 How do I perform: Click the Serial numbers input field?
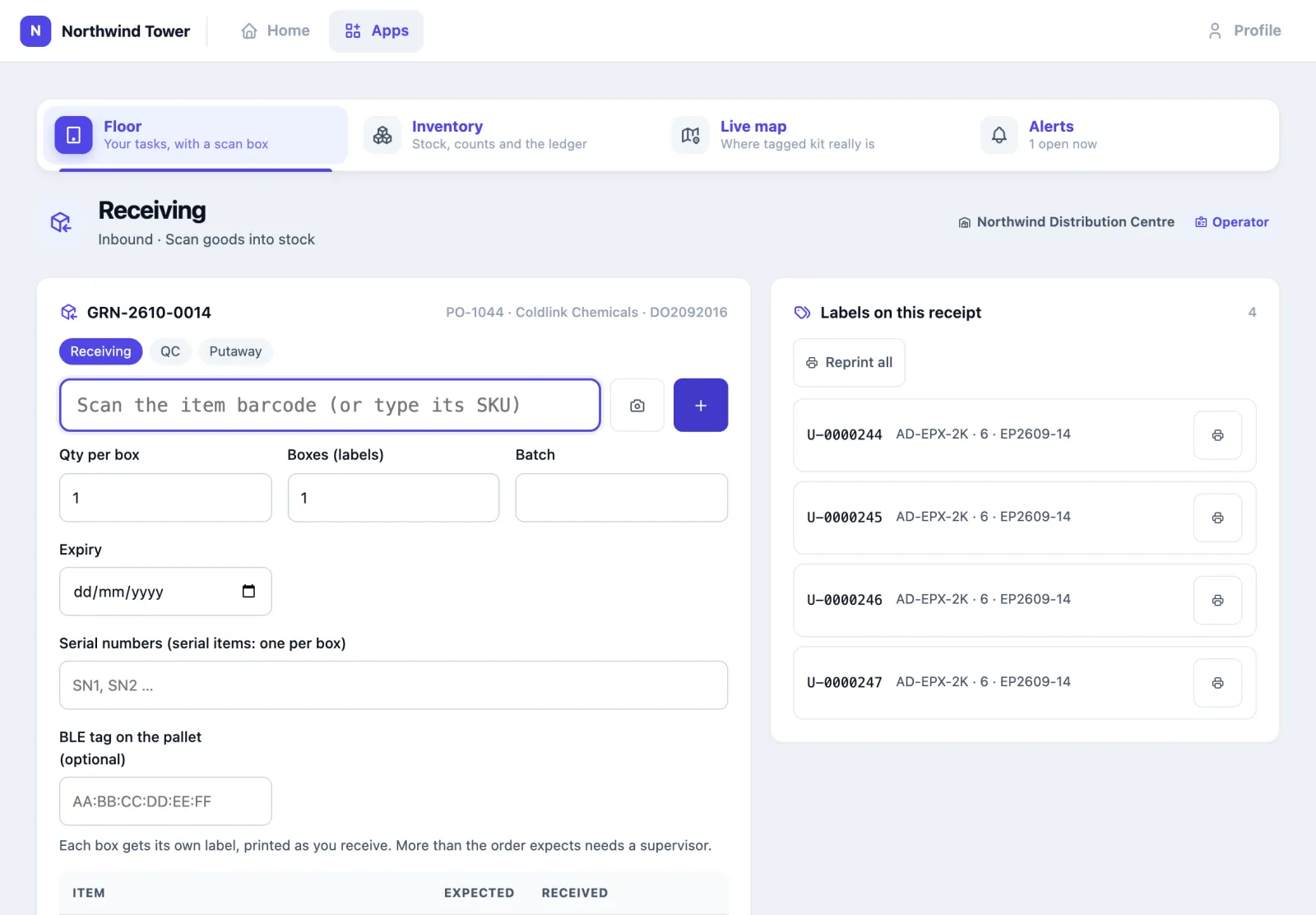pos(393,685)
